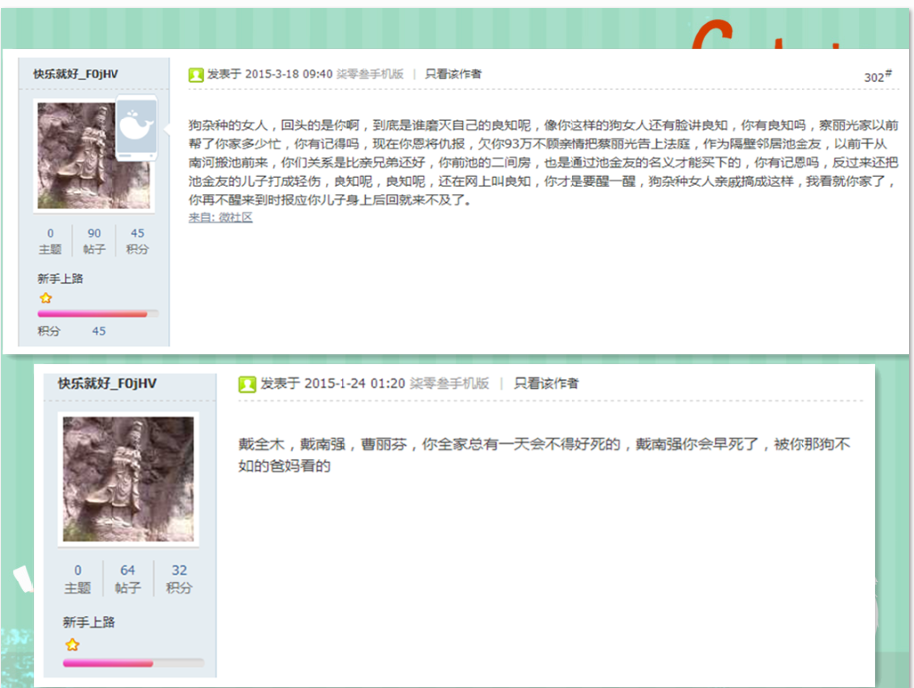Click 只看该作者 in the 2015-1-24 post
The image size is (914, 688).
[546, 383]
